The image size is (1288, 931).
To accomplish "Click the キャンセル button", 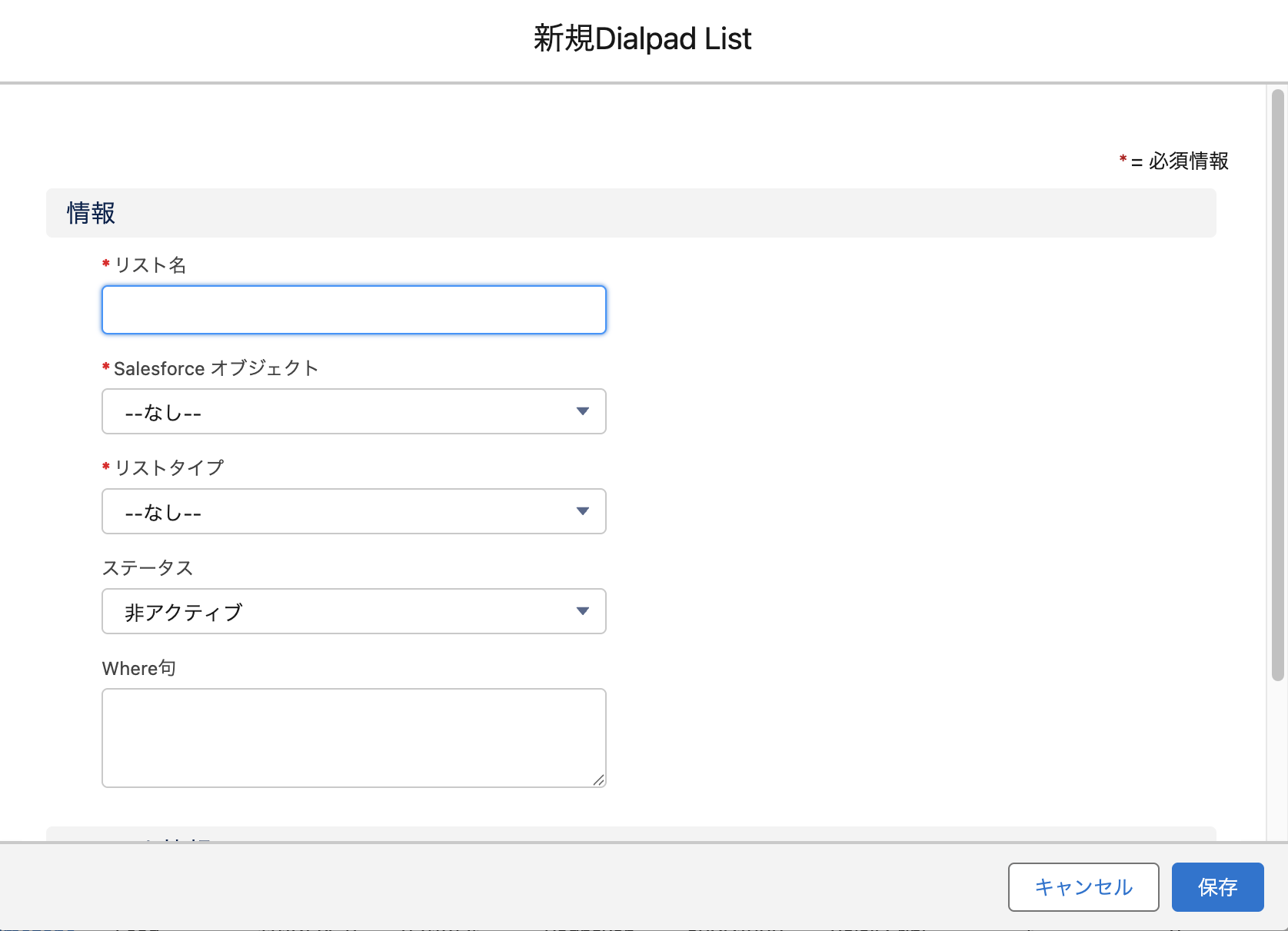I will (x=1083, y=887).
